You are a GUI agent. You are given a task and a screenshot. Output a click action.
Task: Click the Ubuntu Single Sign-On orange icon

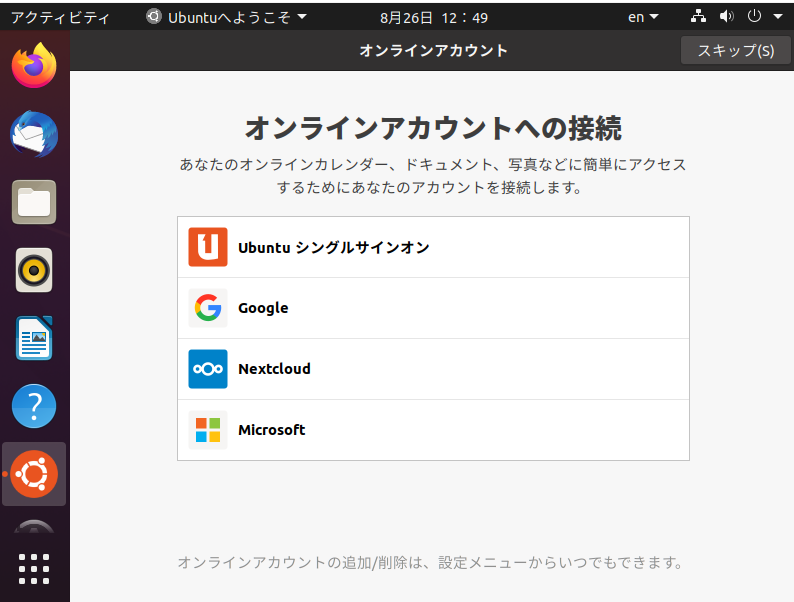[x=208, y=247]
